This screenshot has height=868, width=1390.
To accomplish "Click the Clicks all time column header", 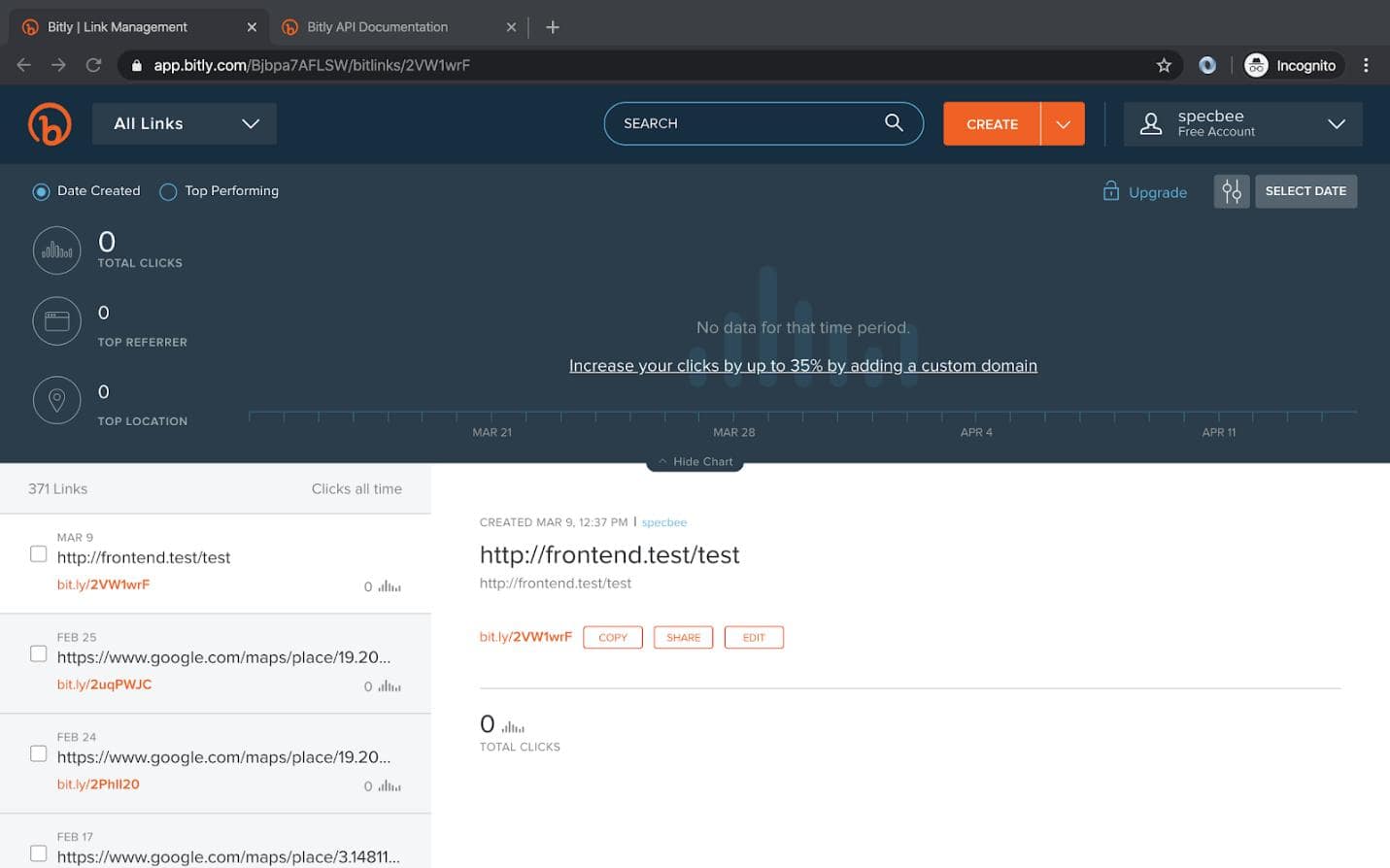I will 356,488.
